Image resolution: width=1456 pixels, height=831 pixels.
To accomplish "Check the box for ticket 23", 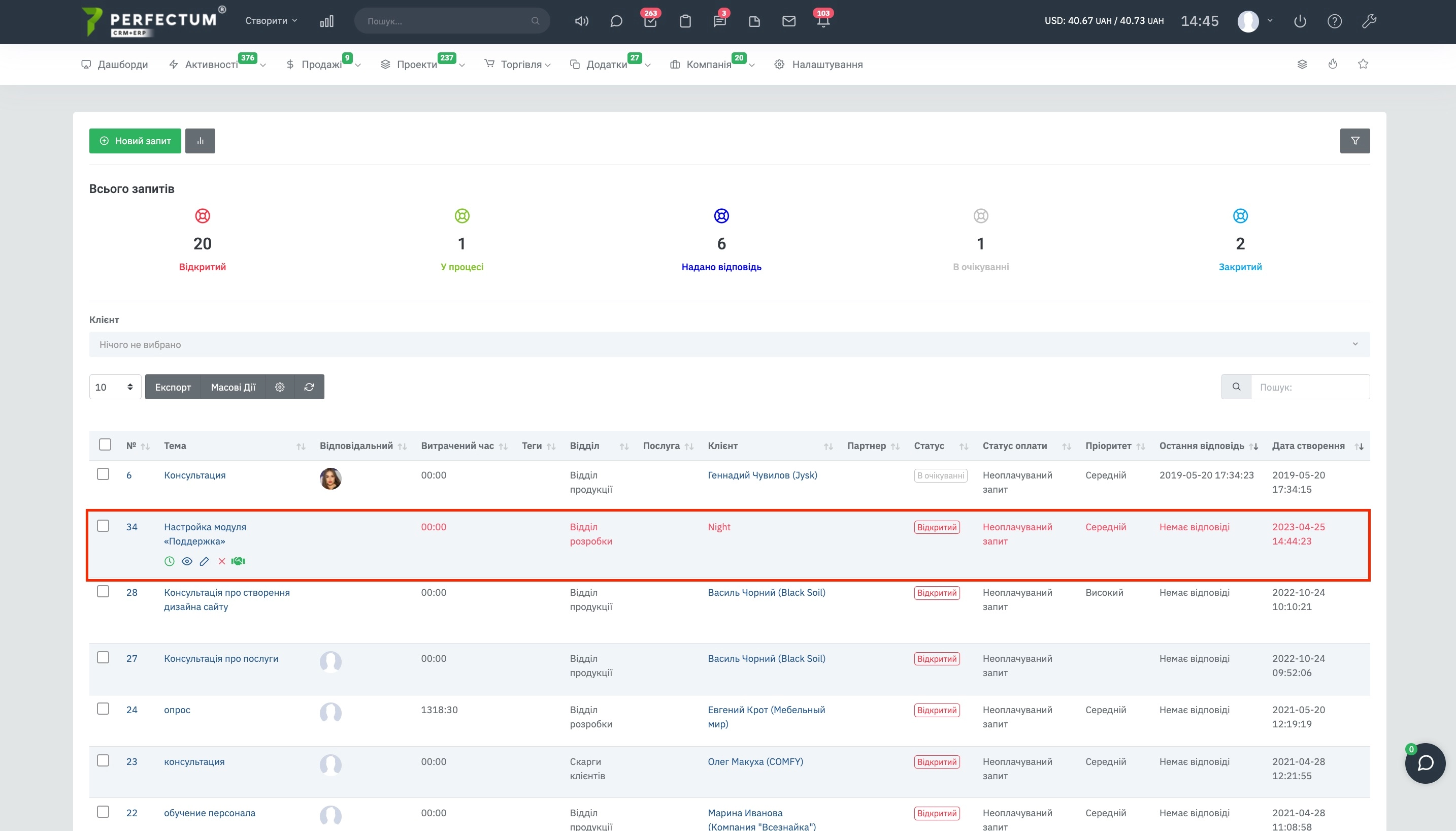I will click(x=103, y=761).
